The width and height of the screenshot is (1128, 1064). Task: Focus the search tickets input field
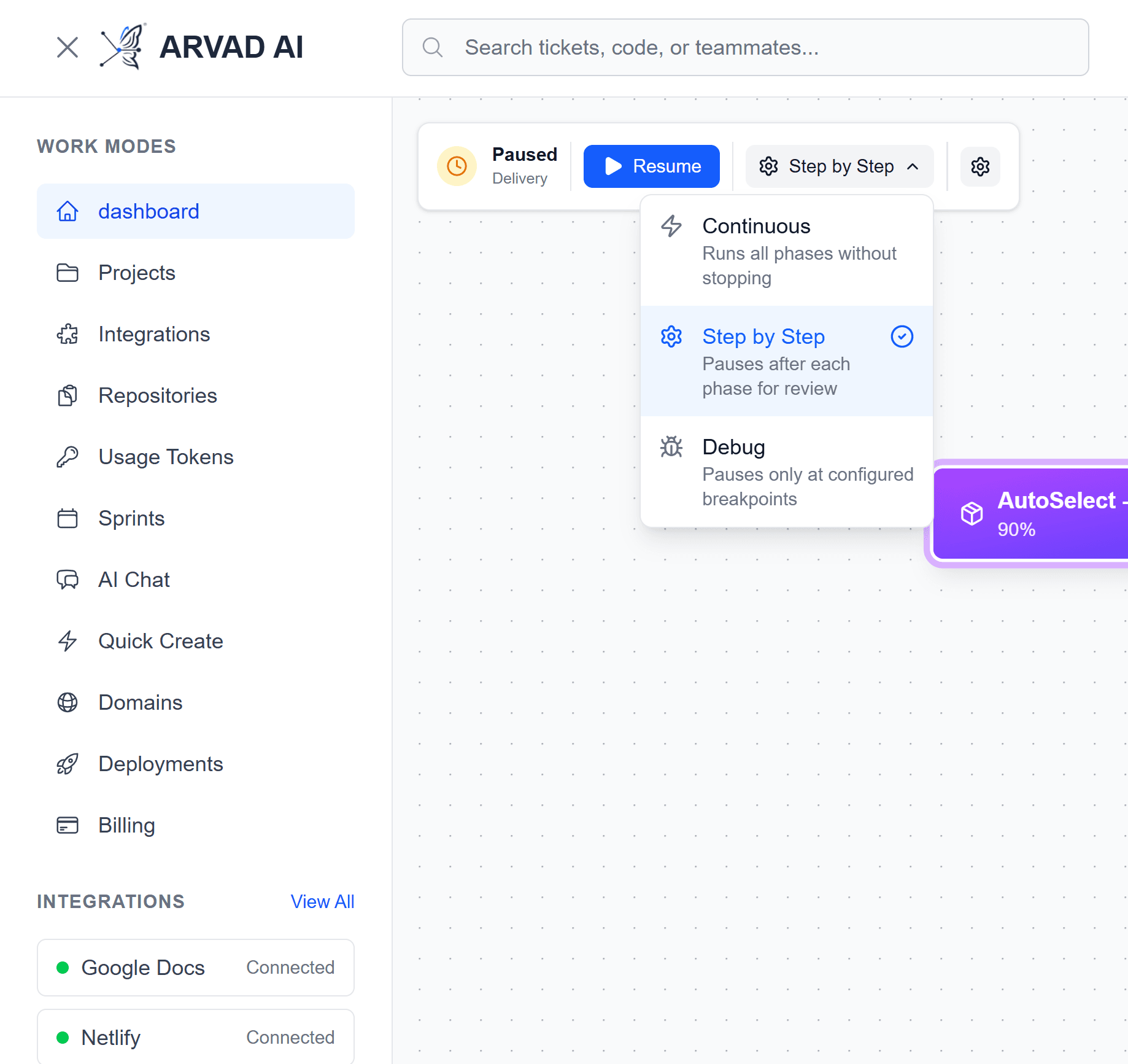coord(745,47)
